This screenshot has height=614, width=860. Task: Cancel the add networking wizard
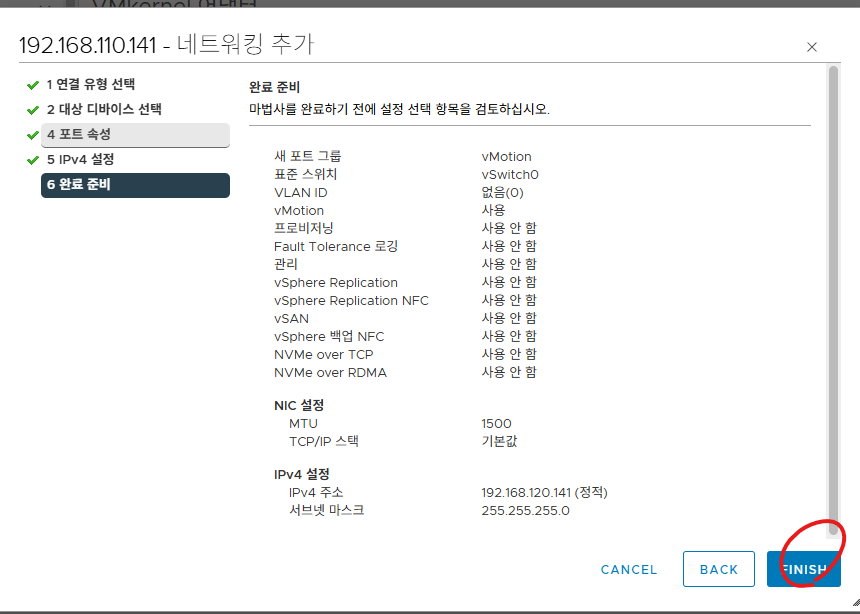pos(629,570)
